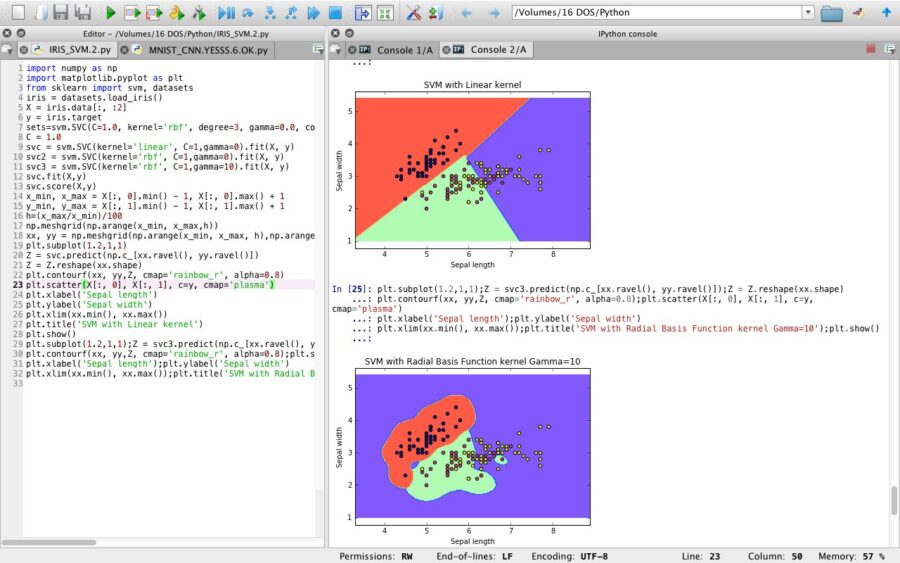Click the Permissions: RW status entry
Screen dimensions: 900x563
(x=376, y=556)
